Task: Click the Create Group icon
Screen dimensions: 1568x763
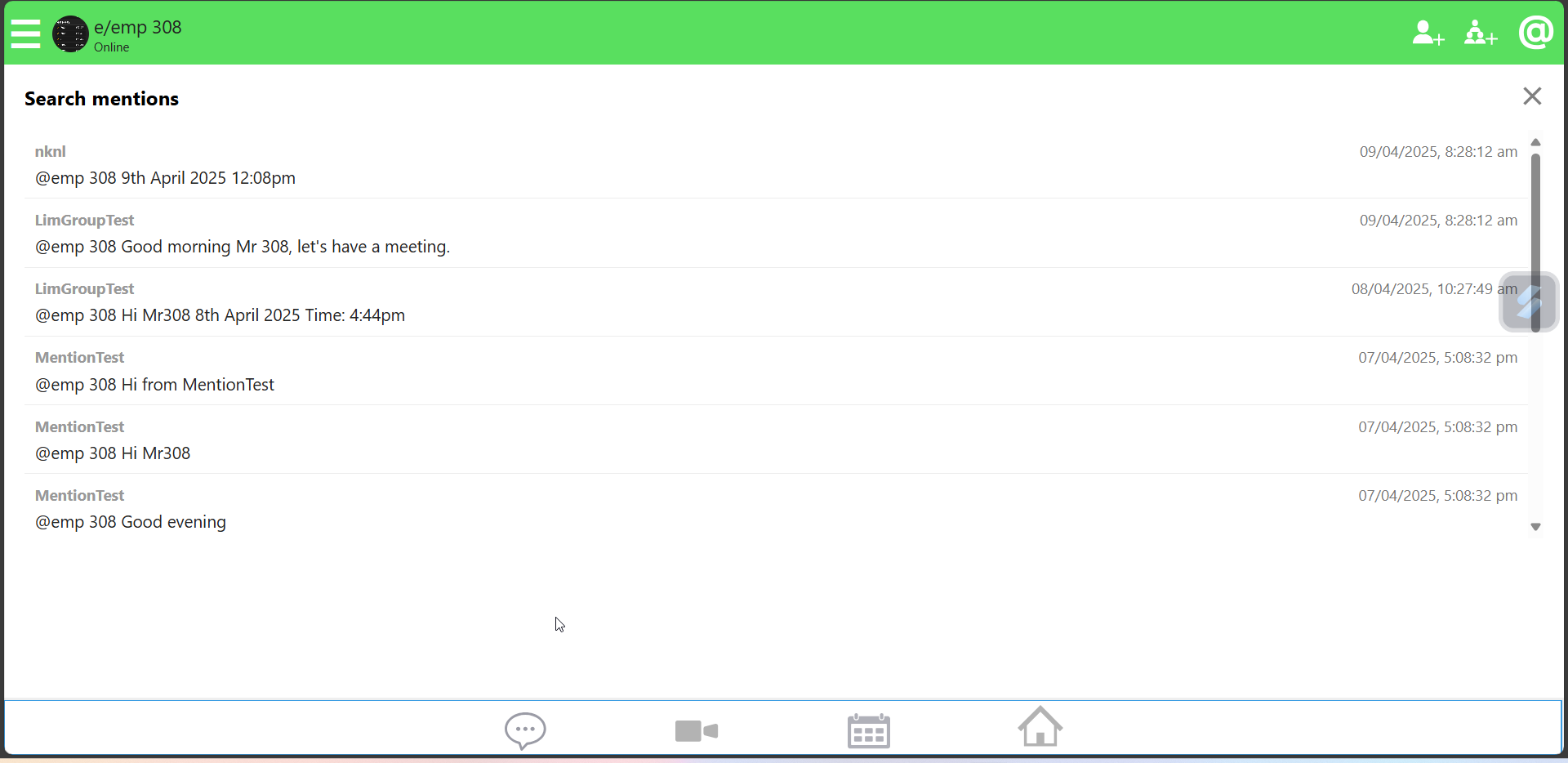Action: (1481, 33)
